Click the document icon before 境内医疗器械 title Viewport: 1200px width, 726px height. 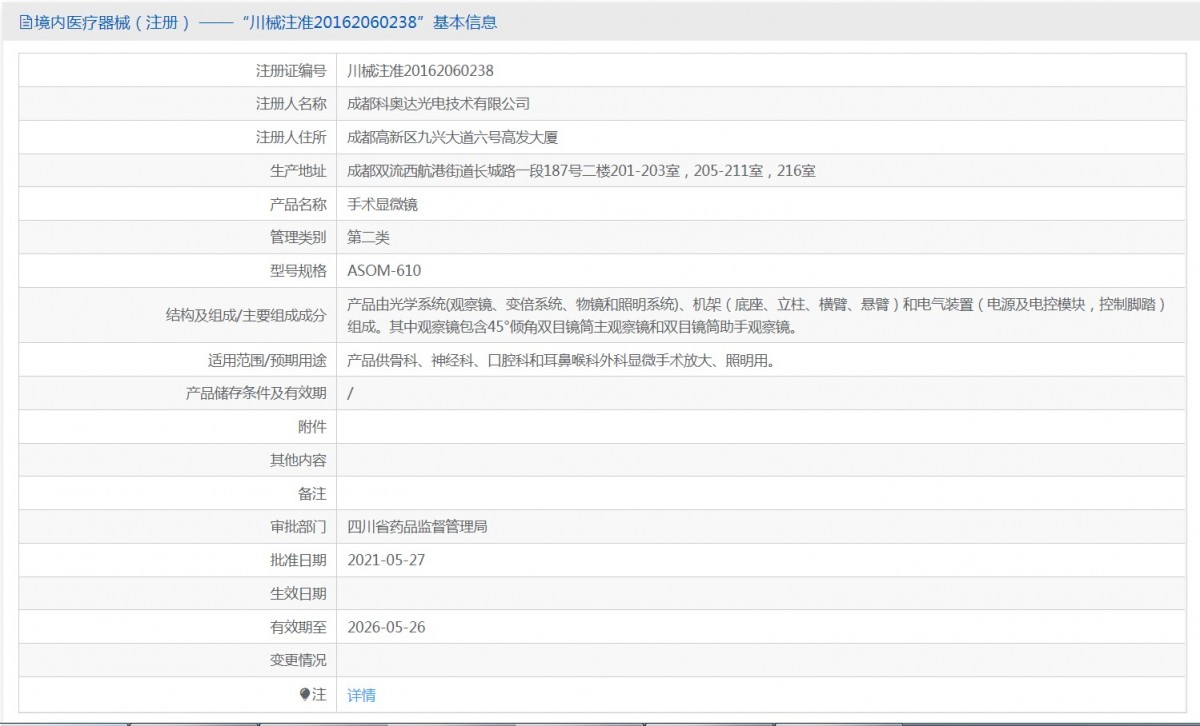pos(26,22)
